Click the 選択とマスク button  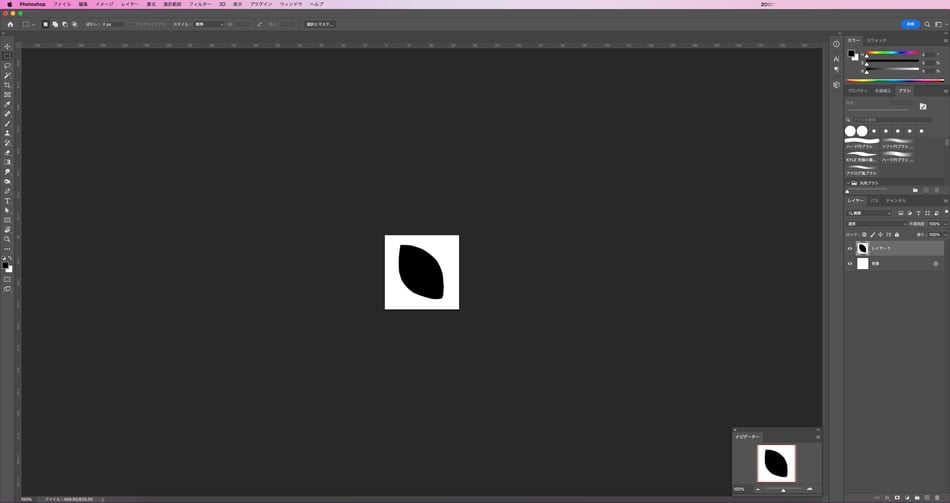click(320, 24)
